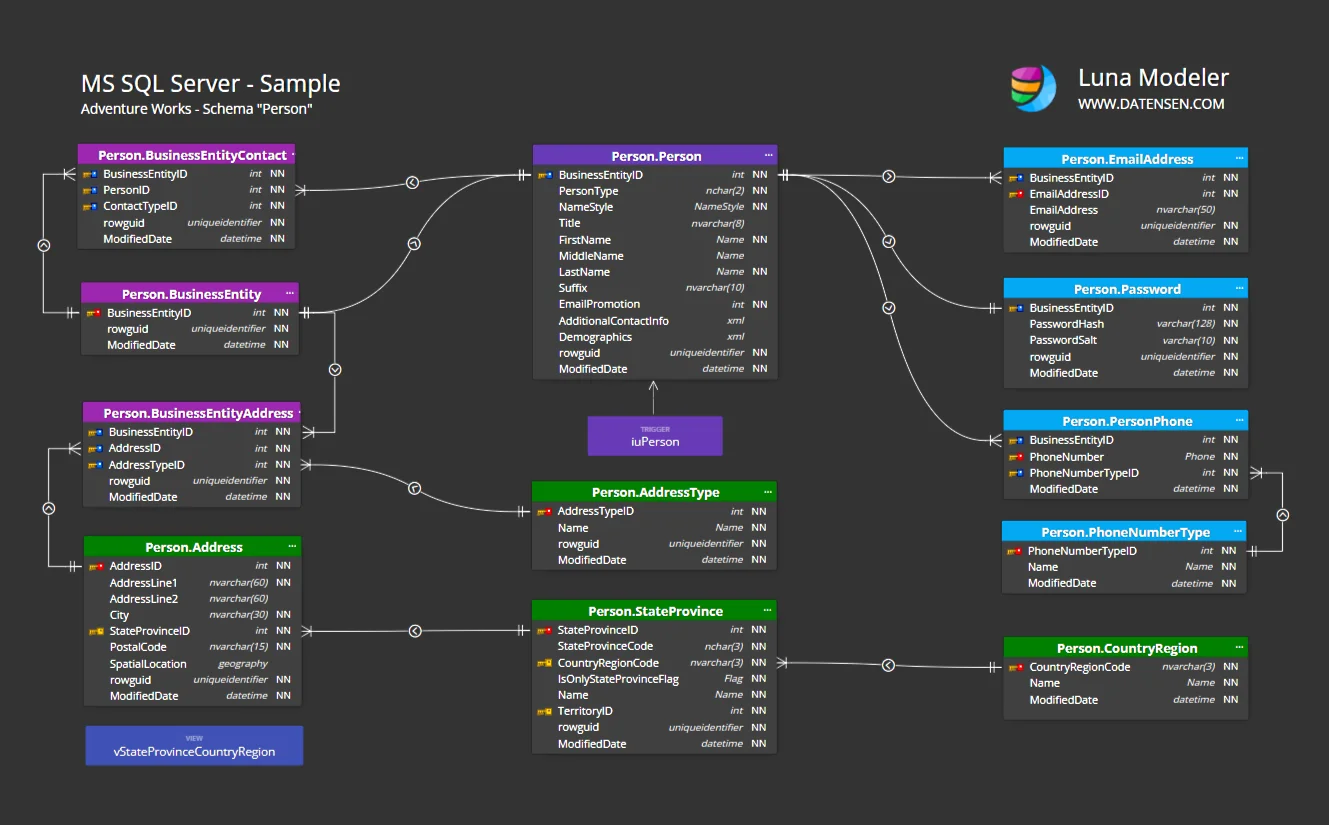The image size is (1329, 825).
Task: Select the Person.BusinessEntityAddress table header
Action: tap(192, 413)
